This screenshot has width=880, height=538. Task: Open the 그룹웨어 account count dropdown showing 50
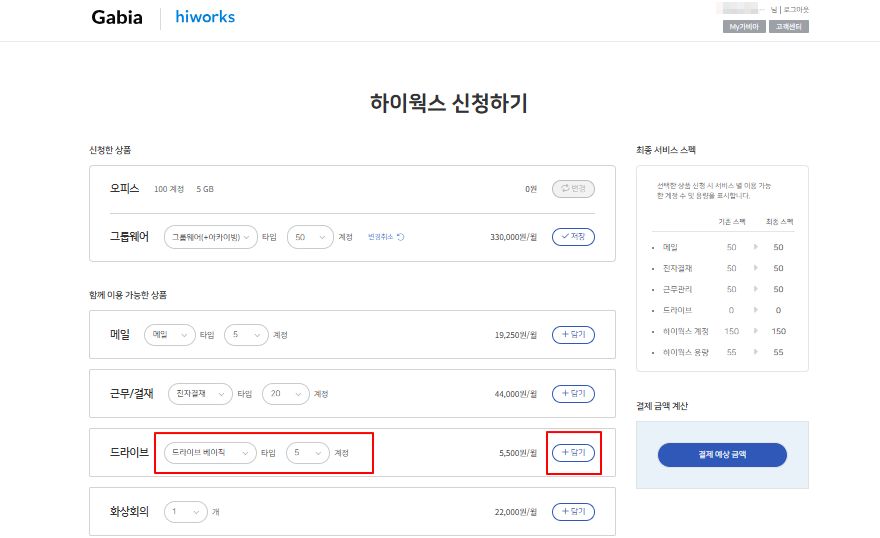[310, 237]
